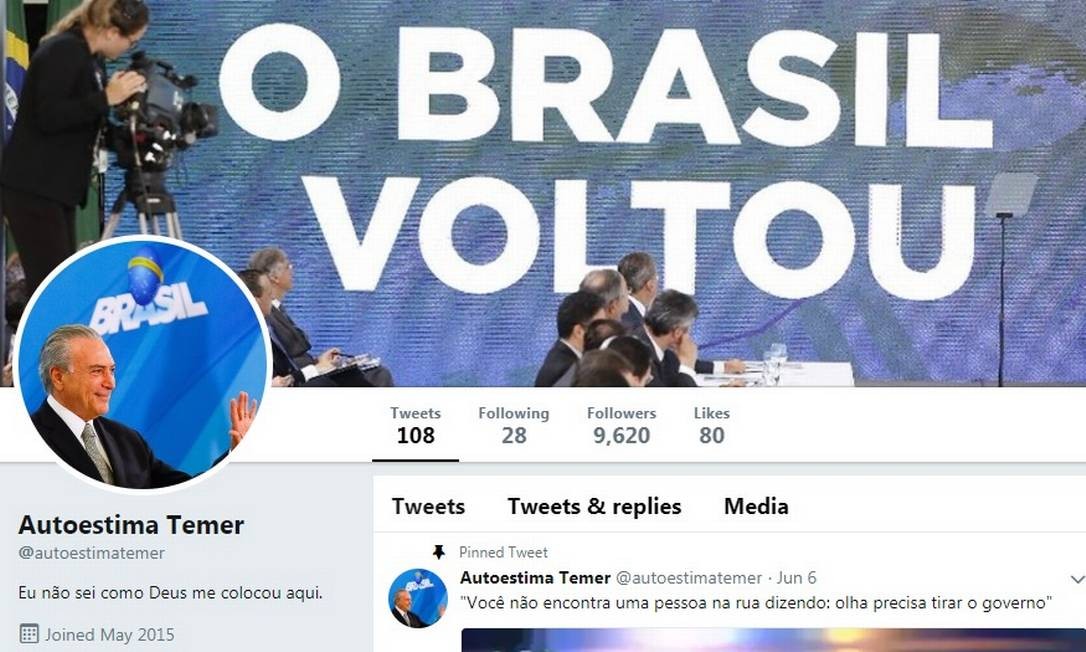The height and width of the screenshot is (652, 1086).
Task: Open the Followers 9,620 list
Action: [621, 425]
